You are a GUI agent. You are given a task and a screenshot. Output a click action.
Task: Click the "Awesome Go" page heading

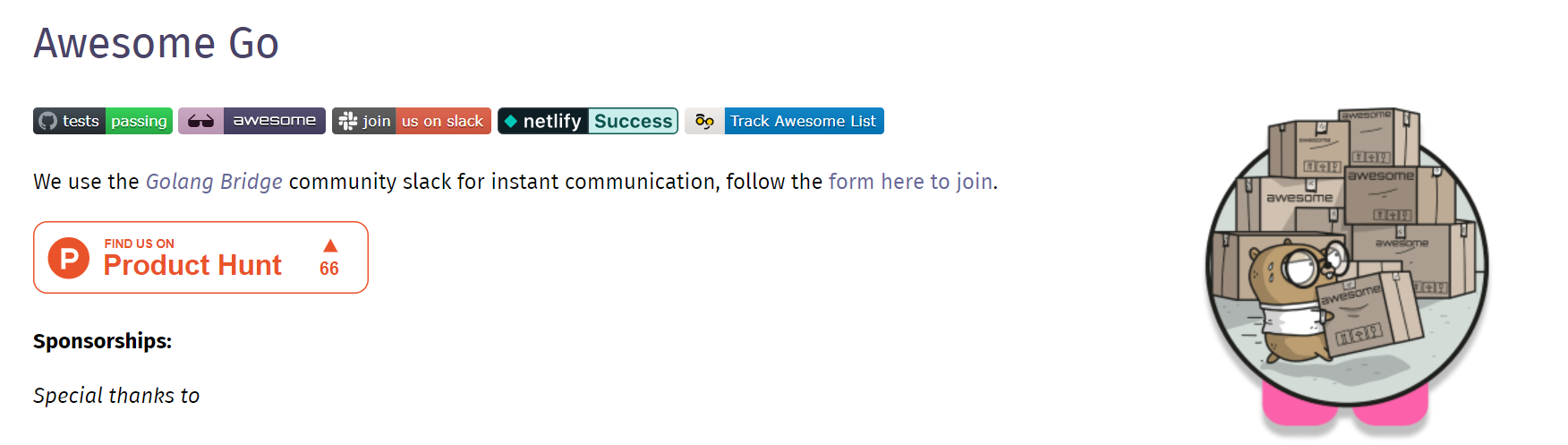pos(156,43)
